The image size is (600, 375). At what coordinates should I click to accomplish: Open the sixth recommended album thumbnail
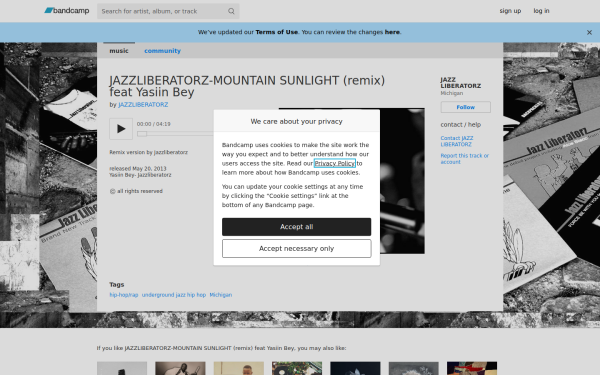pyautogui.click(x=414, y=368)
